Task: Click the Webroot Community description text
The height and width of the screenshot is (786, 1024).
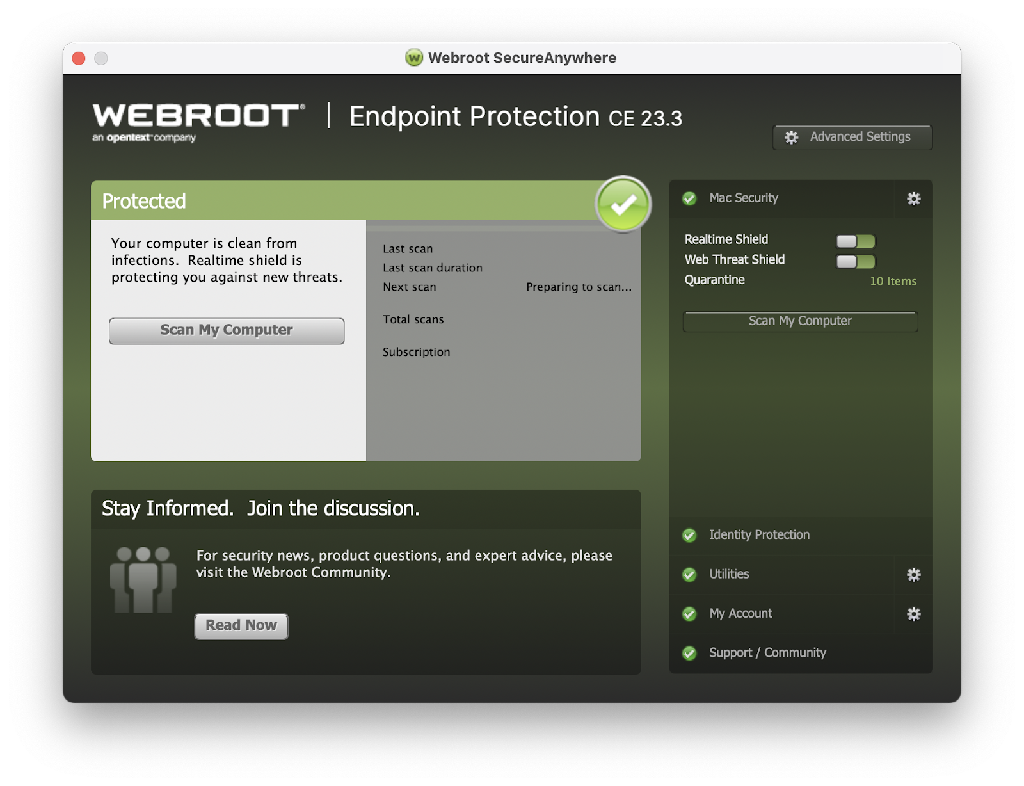Action: [404, 564]
